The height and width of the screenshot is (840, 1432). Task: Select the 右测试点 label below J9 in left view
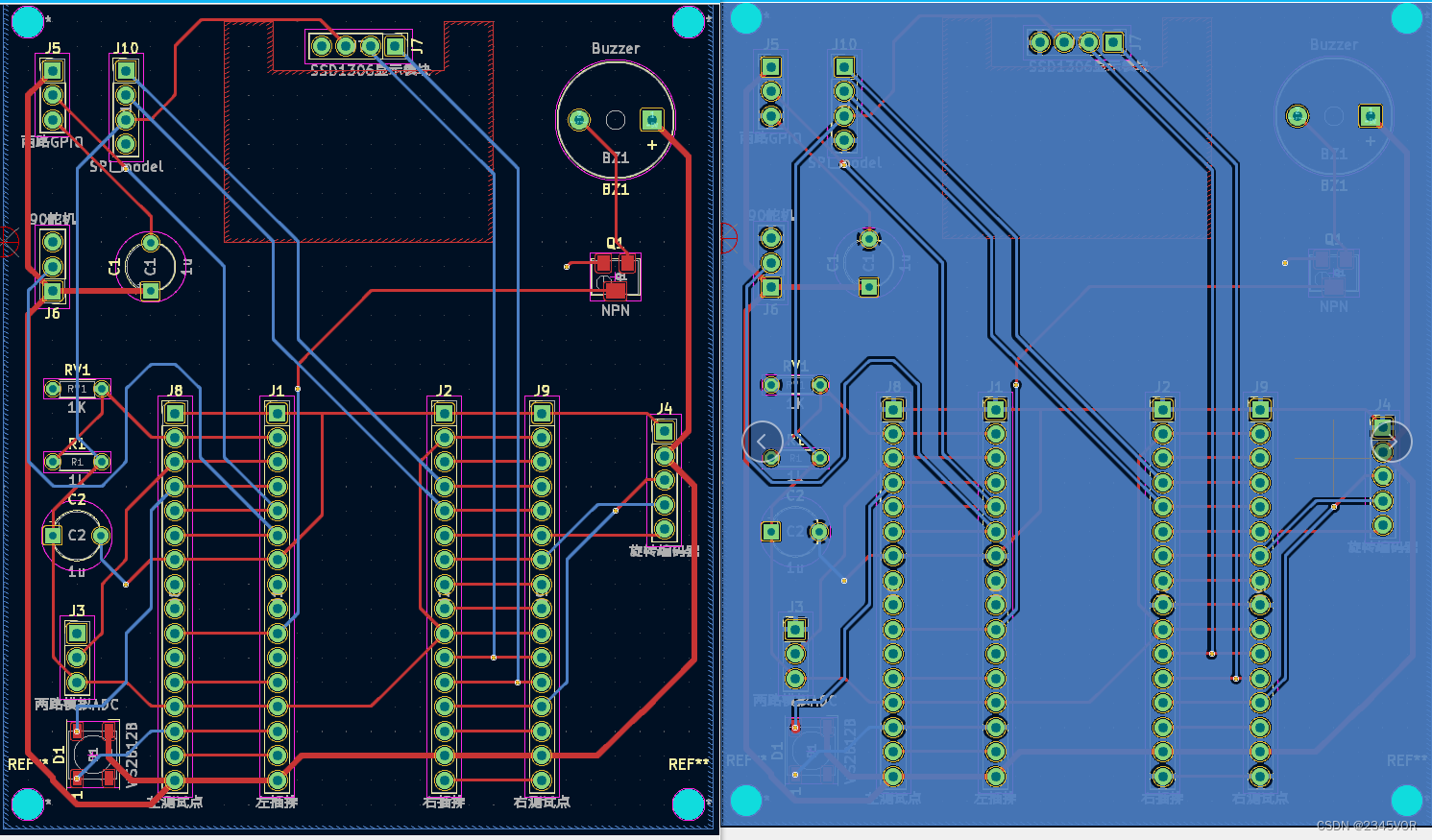click(543, 802)
